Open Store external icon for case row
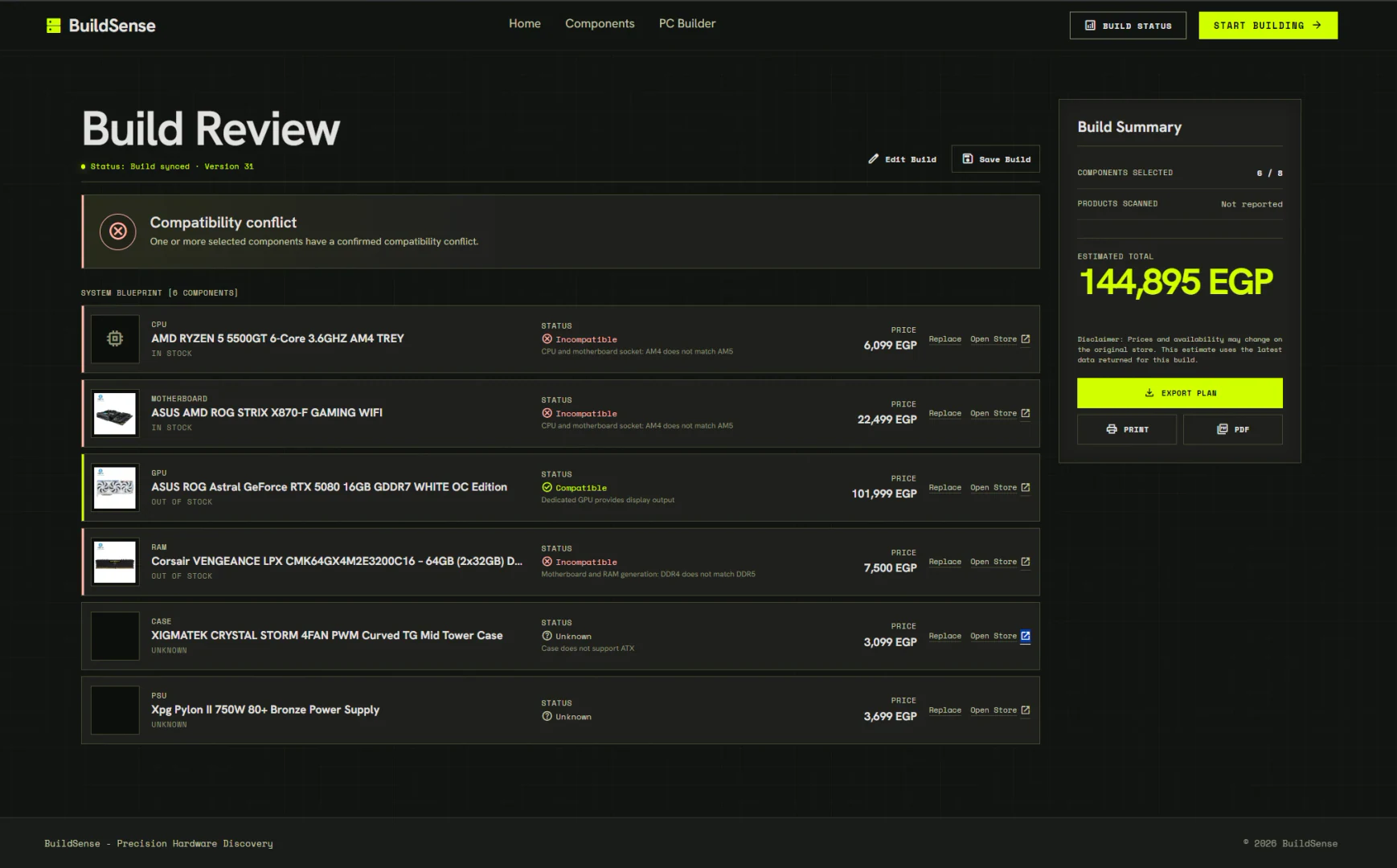This screenshot has width=1397, height=868. coord(1025,636)
